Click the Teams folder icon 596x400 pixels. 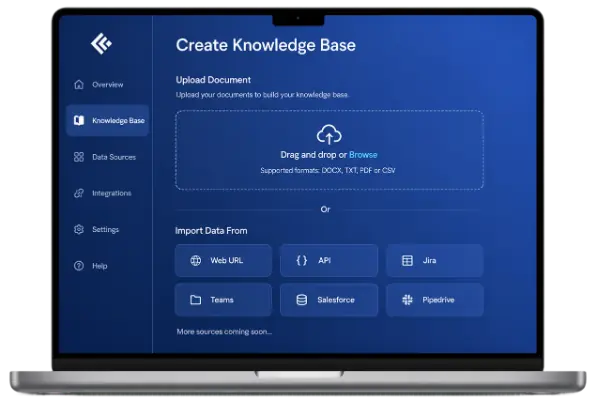pyautogui.click(x=195, y=300)
